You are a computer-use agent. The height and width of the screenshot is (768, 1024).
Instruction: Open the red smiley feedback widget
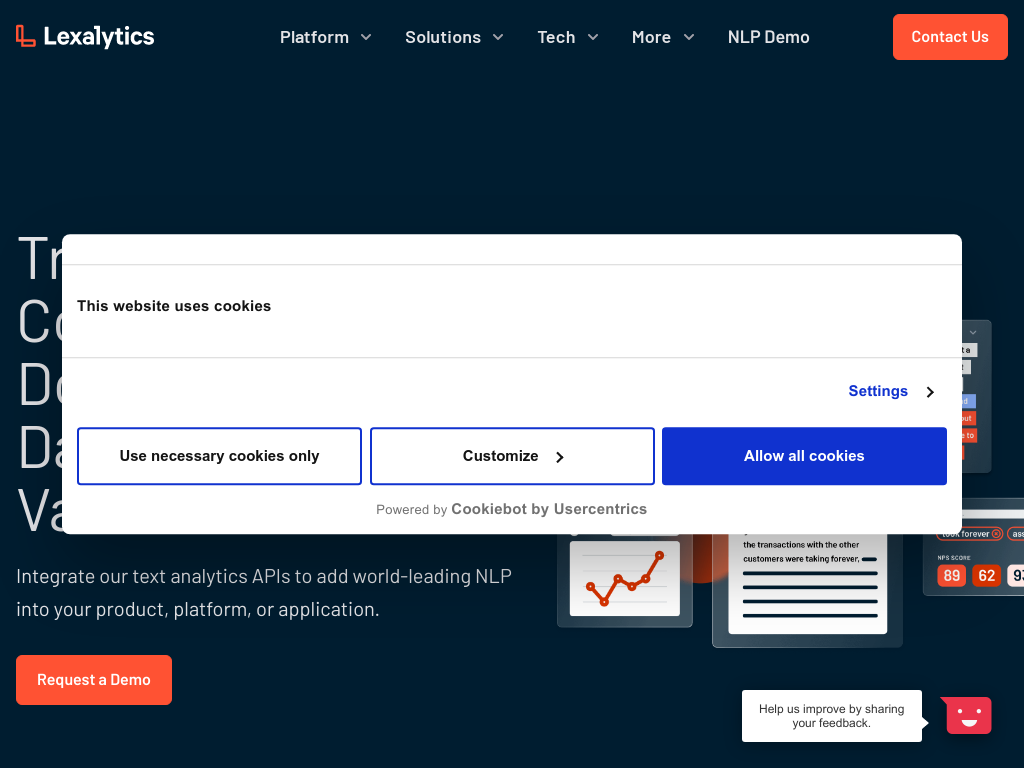tap(968, 715)
